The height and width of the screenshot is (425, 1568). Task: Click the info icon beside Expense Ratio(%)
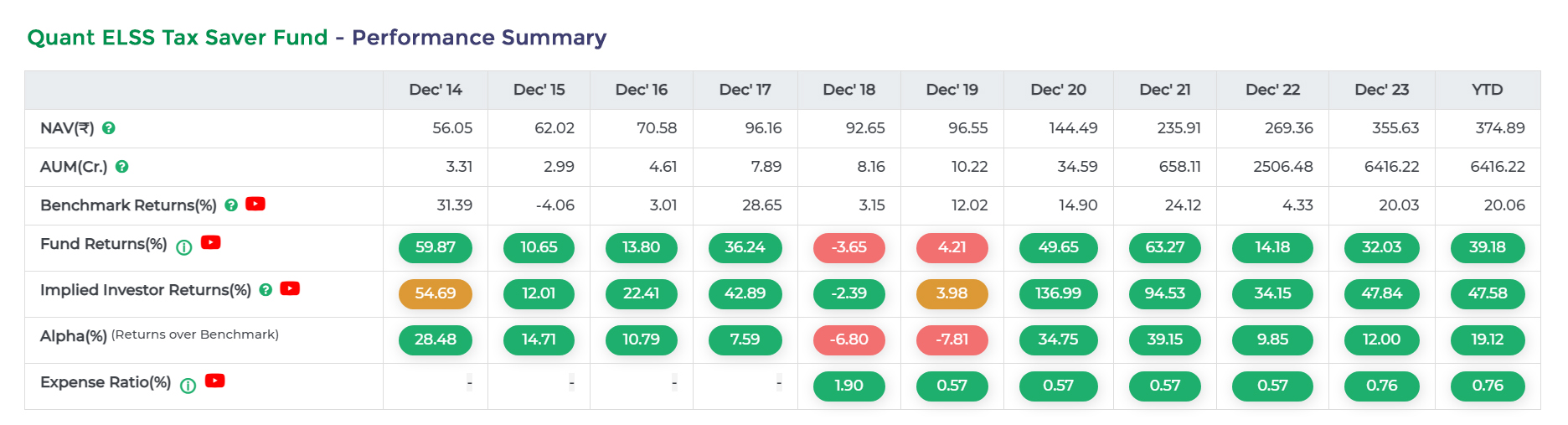(188, 386)
